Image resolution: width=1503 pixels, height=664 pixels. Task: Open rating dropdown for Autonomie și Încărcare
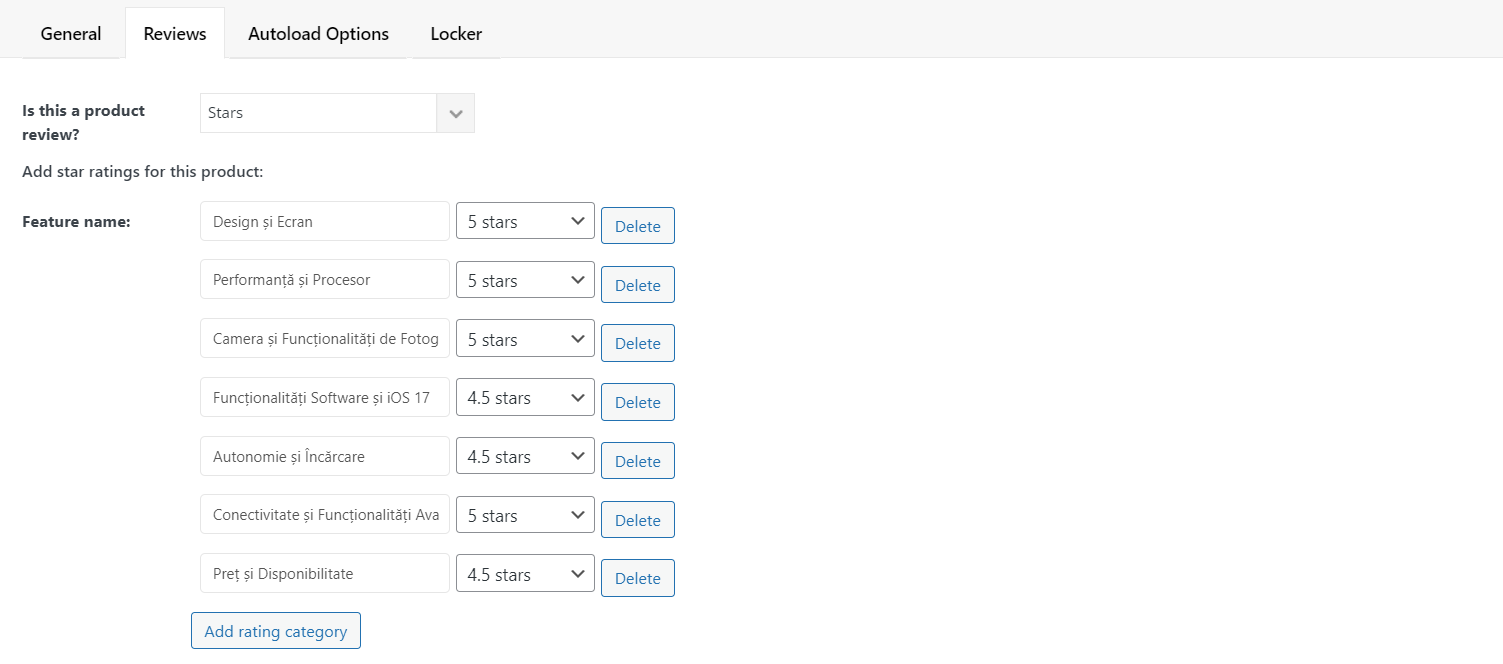coord(525,457)
